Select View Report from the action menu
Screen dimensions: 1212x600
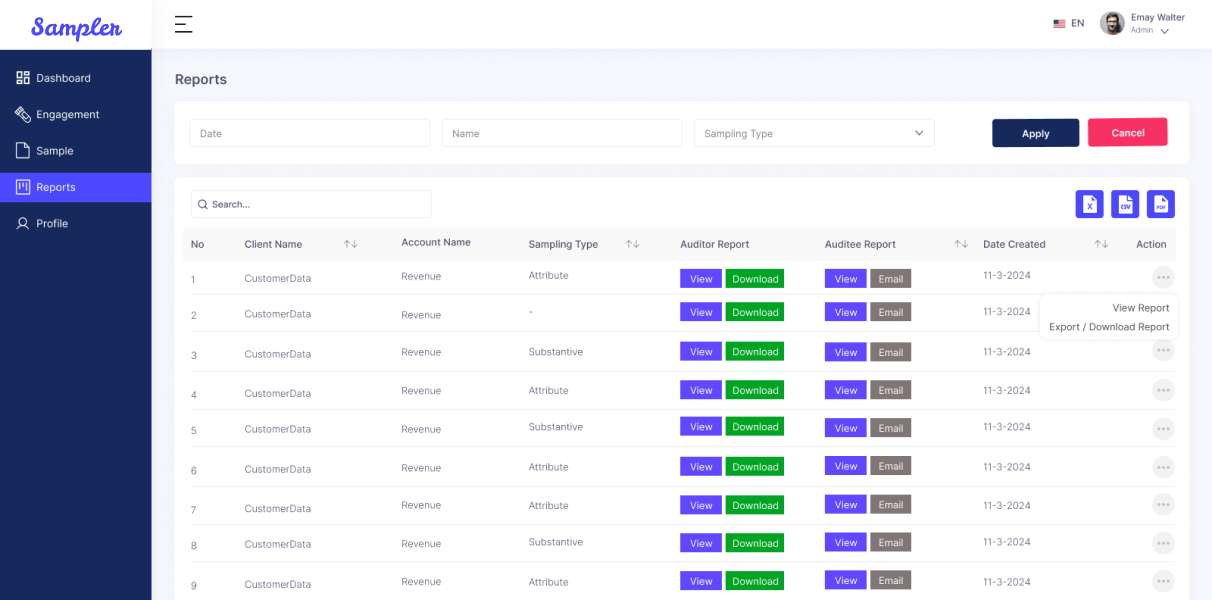point(1140,308)
